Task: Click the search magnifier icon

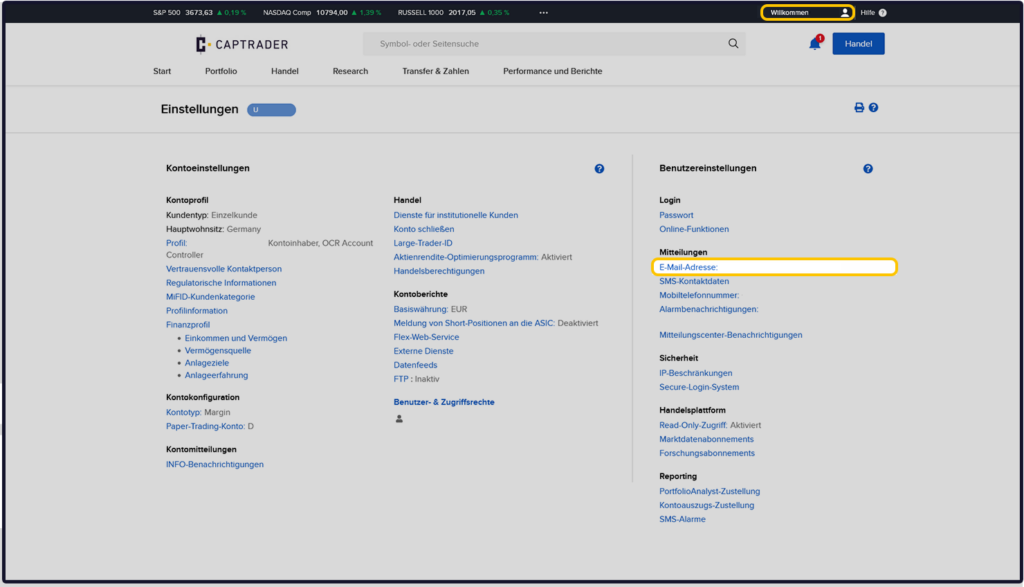Action: click(x=733, y=43)
